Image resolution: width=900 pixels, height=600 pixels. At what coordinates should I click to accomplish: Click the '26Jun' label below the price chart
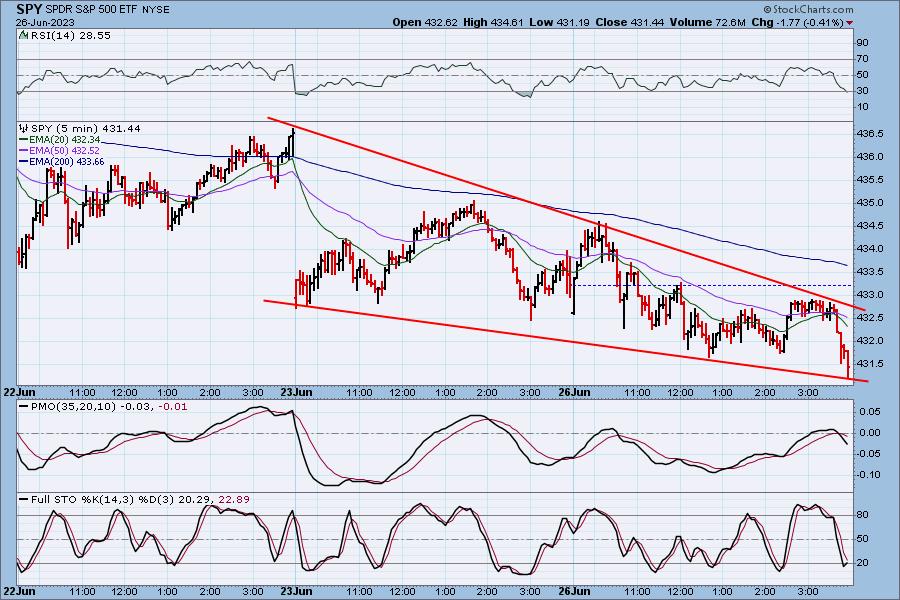574,392
